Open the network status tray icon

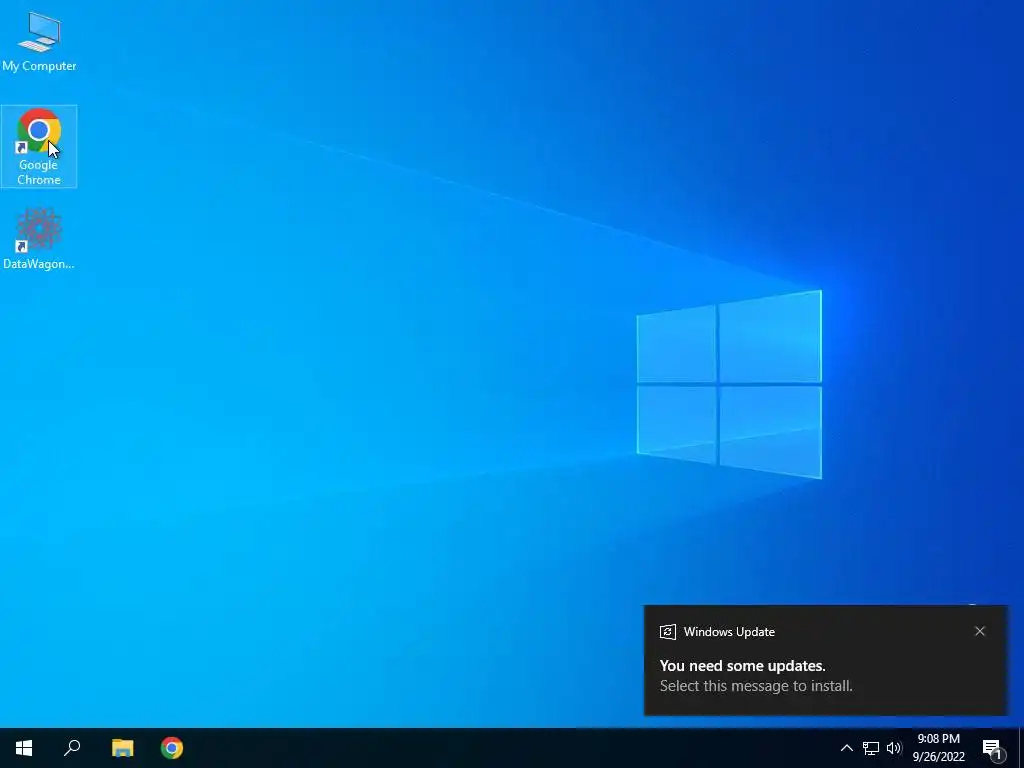coord(871,748)
